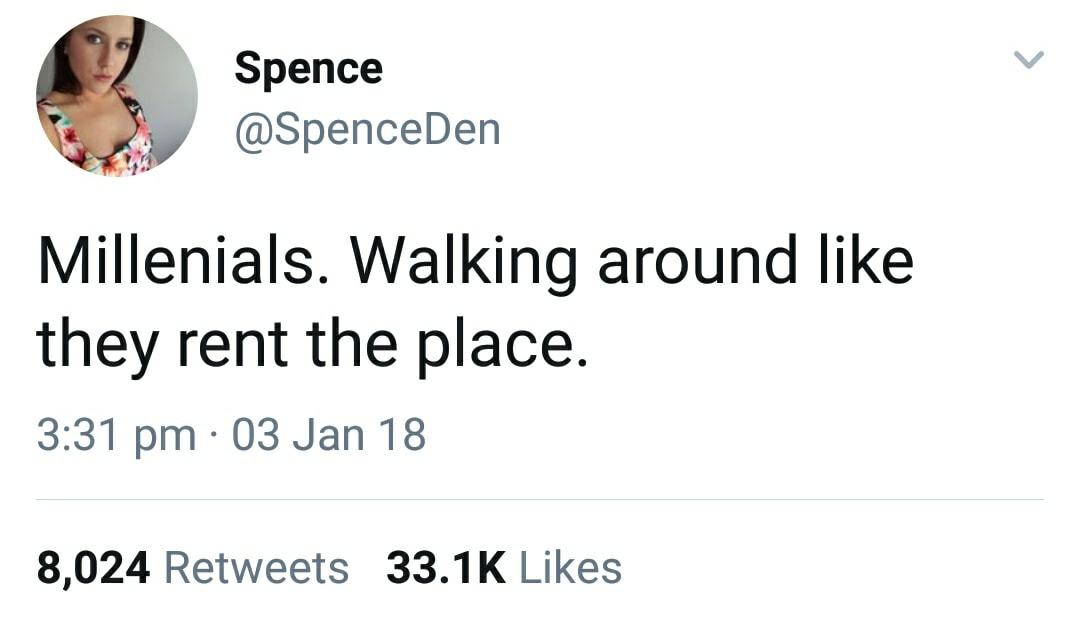
Task: Click the word 'around' in the tweet
Action: pos(696,262)
